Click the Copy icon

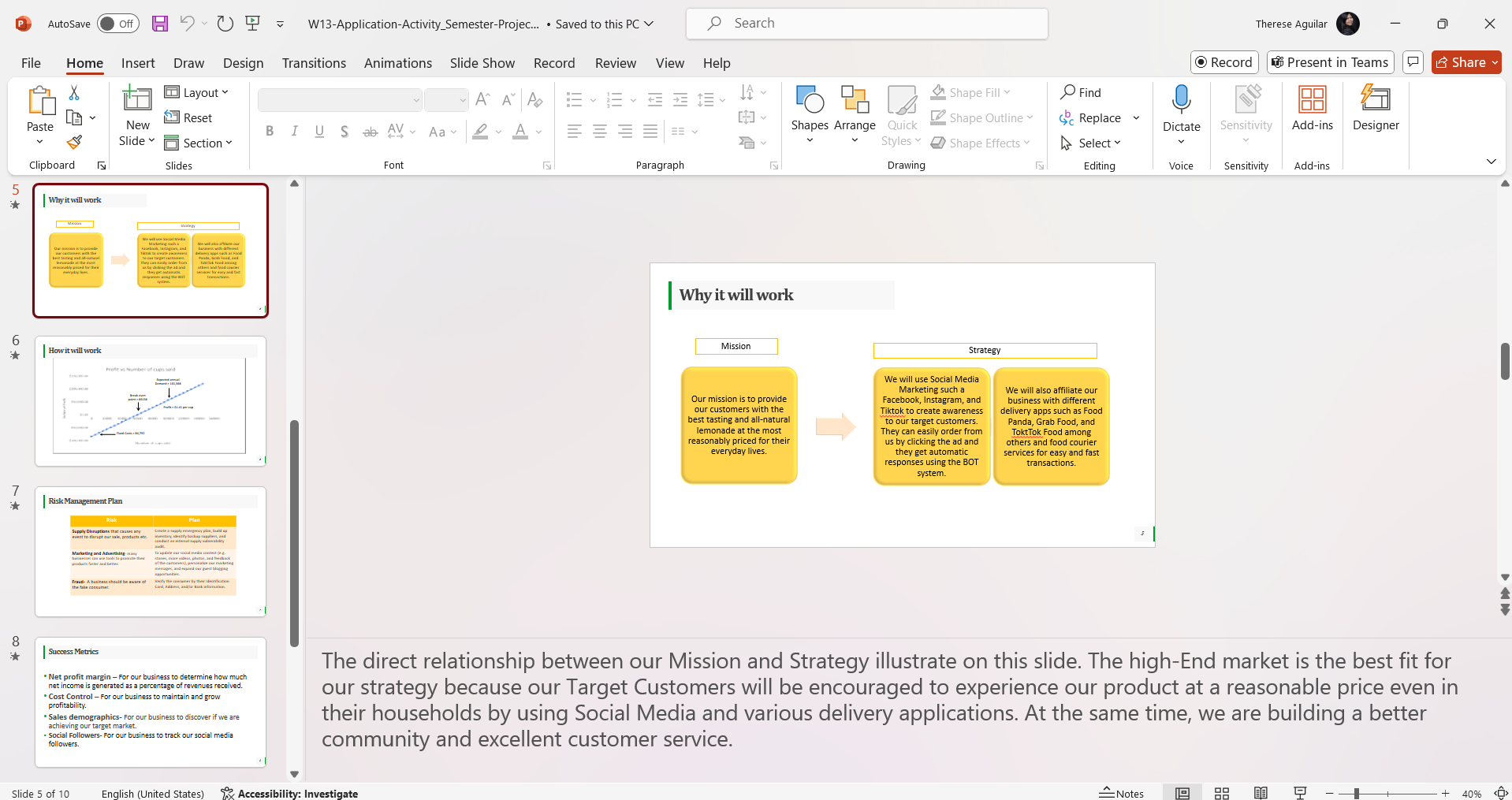[74, 118]
